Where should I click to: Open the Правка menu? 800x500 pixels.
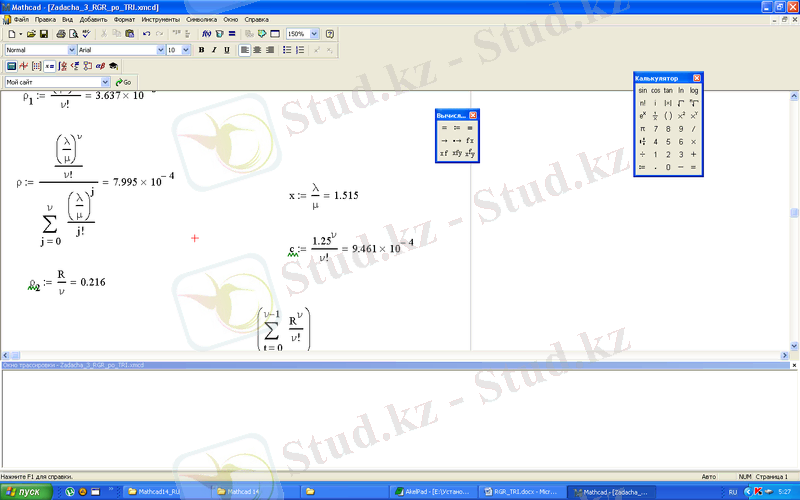pyautogui.click(x=45, y=19)
